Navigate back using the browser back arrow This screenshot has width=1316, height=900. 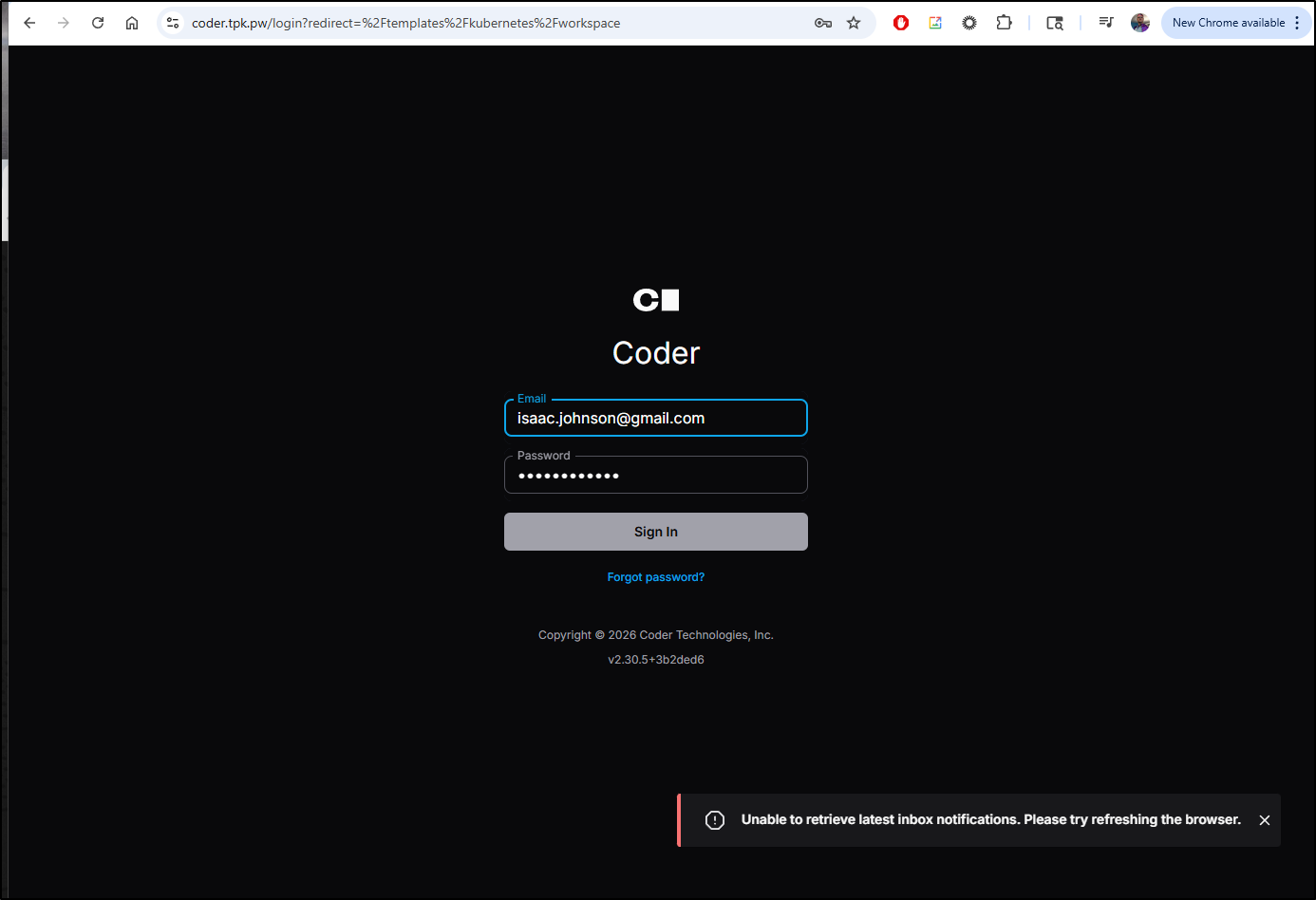[x=28, y=22]
